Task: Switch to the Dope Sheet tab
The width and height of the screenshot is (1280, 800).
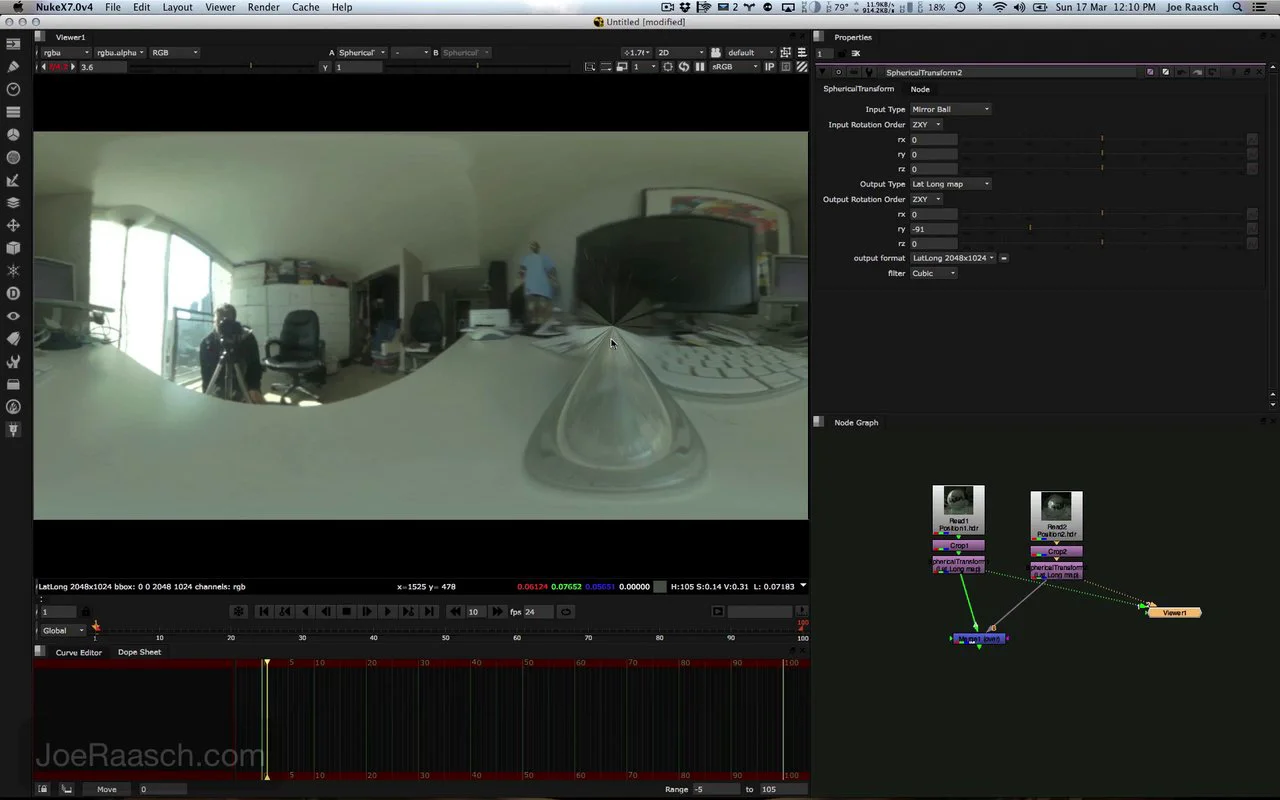Action: tap(139, 652)
